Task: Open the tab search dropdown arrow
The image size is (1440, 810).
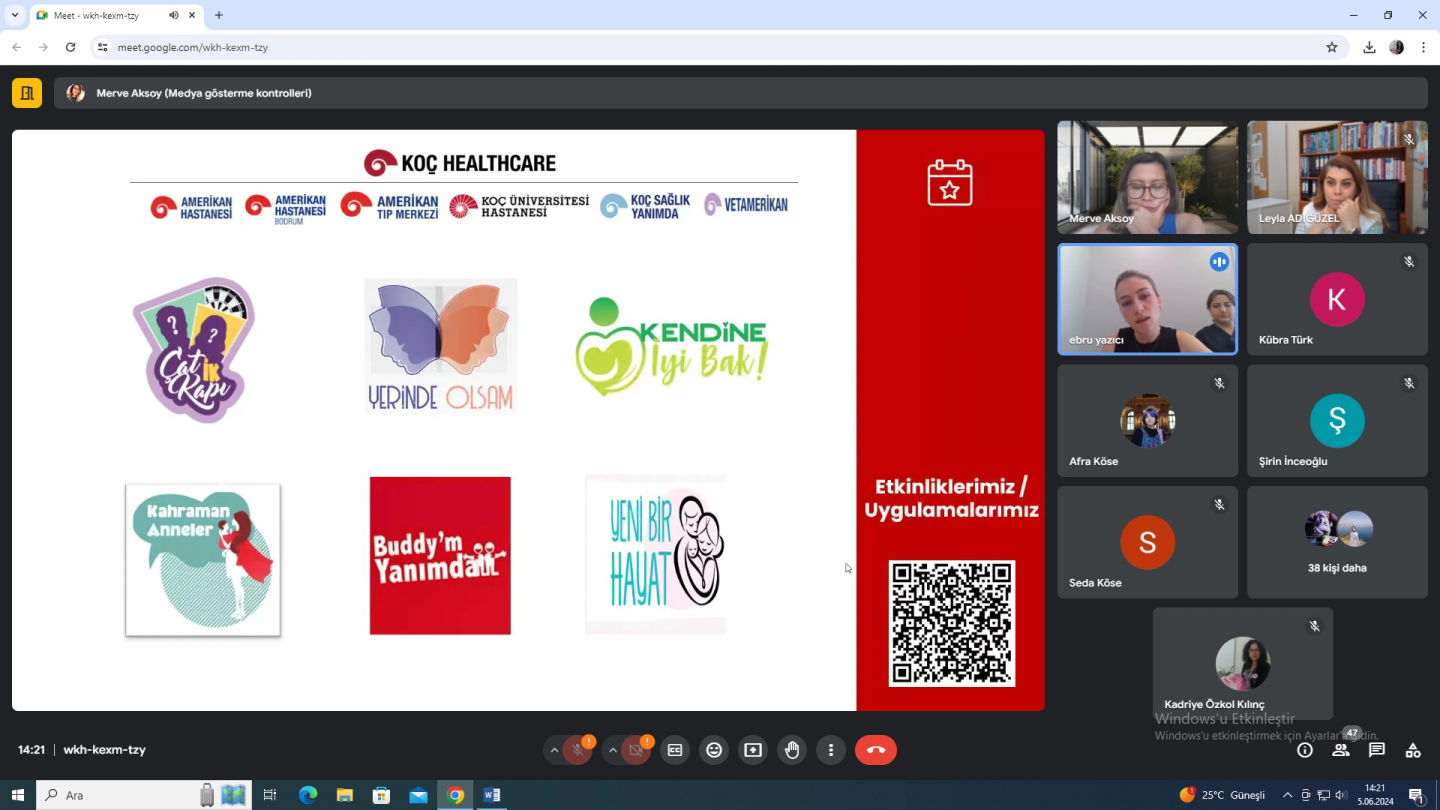Action: (14, 15)
